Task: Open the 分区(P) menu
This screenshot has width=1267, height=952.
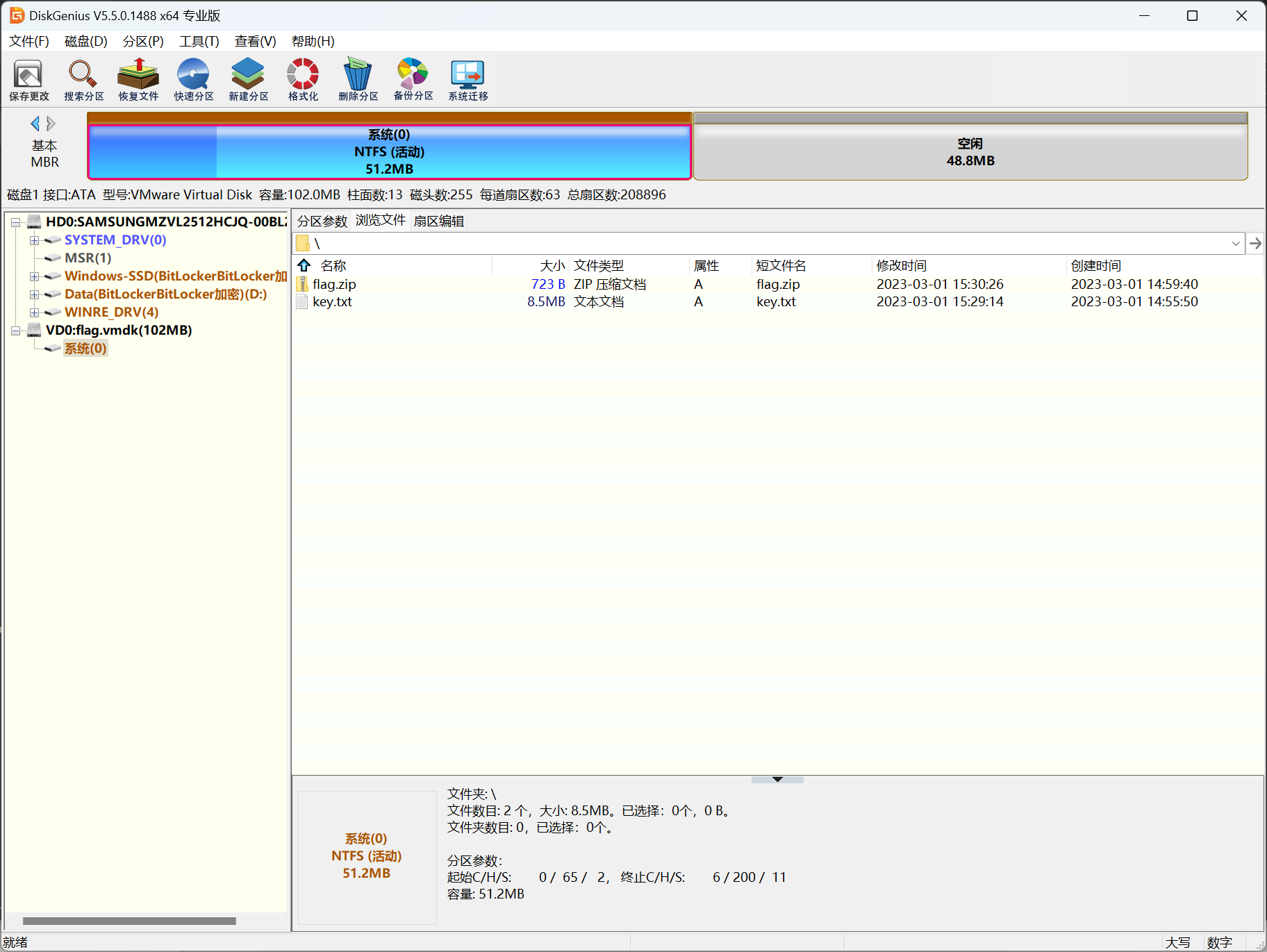Action: 143,41
